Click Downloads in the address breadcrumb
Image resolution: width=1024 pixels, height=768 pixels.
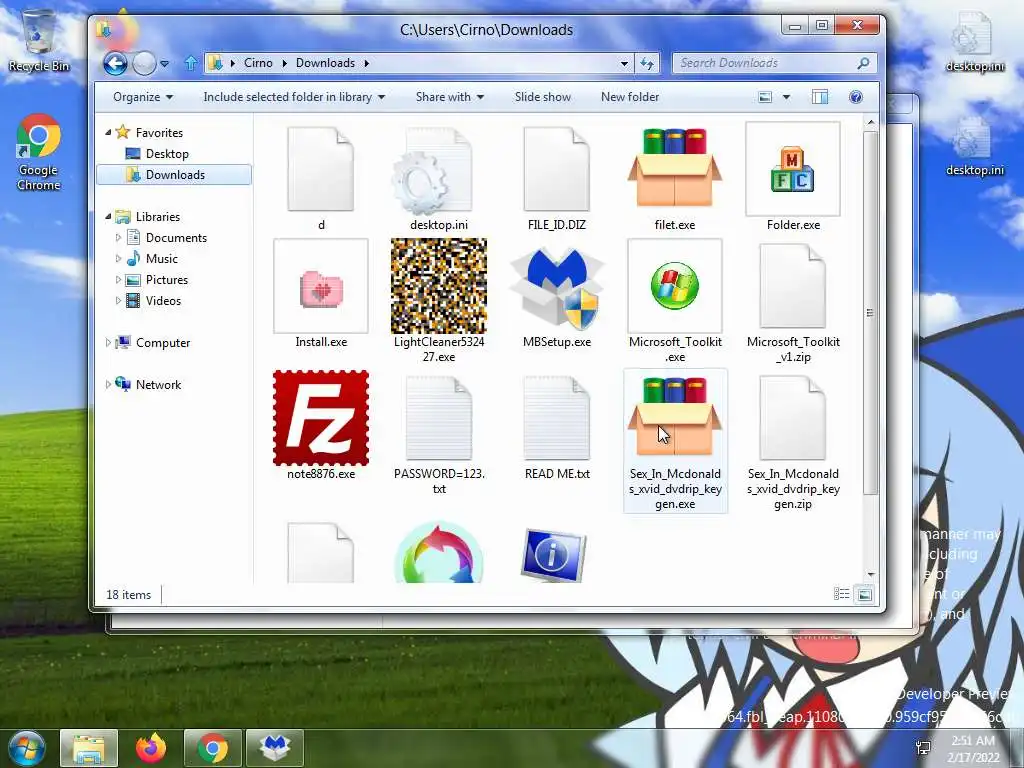click(325, 63)
